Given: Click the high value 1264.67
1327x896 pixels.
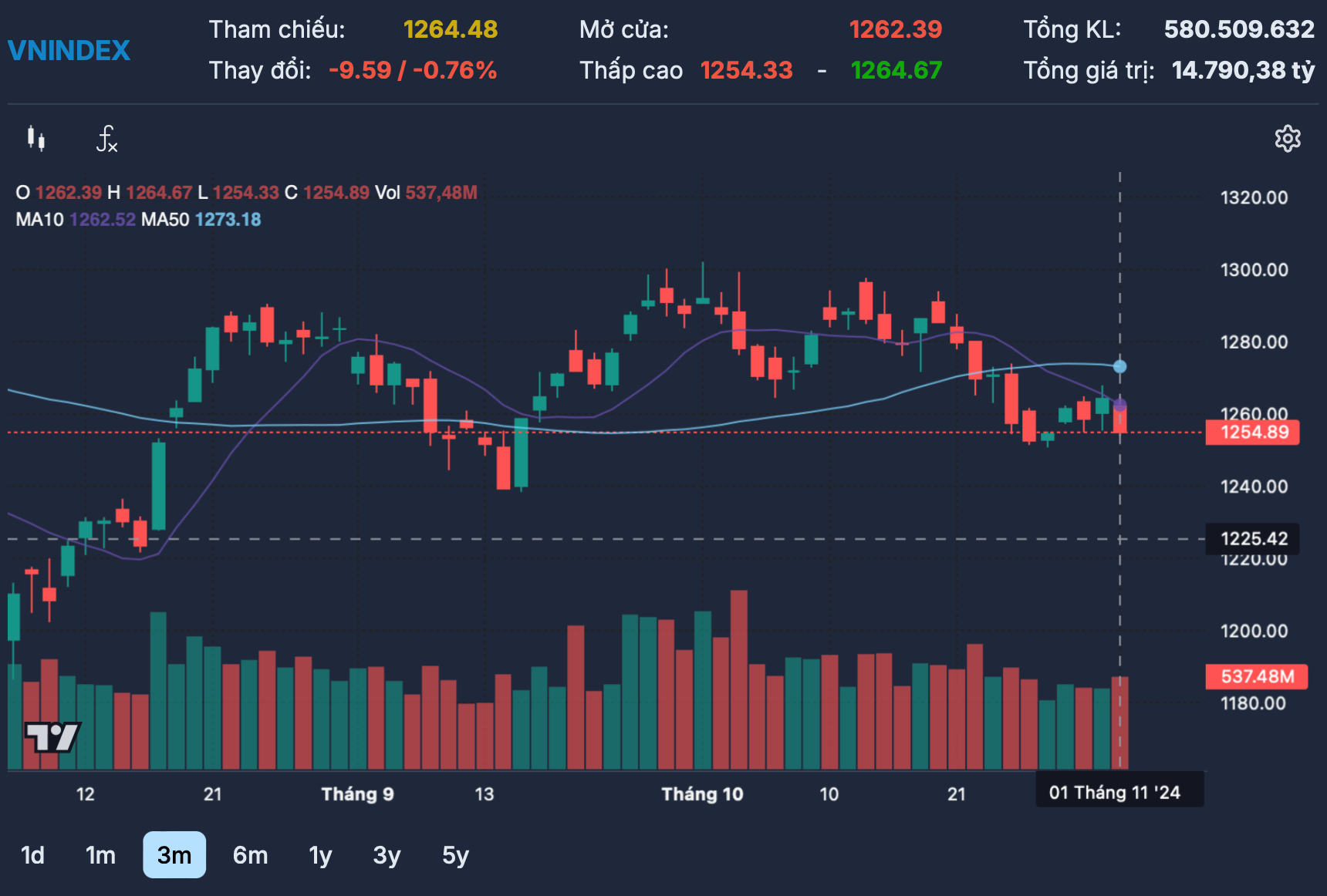Looking at the screenshot, I should point(896,70).
